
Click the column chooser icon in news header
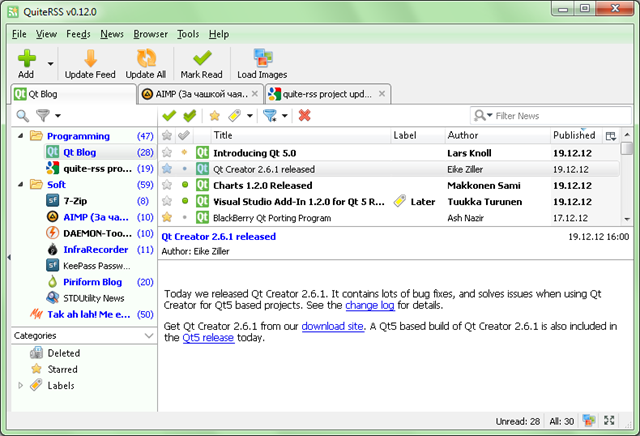(611, 136)
